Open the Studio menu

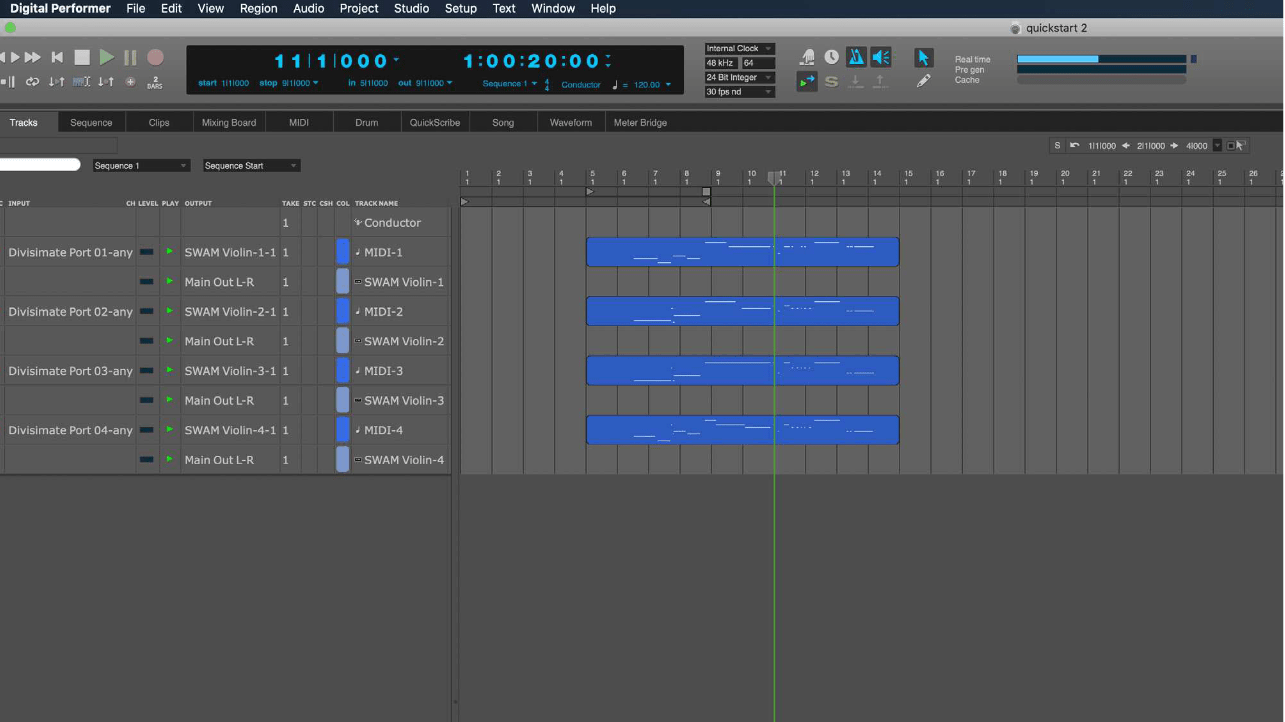point(411,8)
